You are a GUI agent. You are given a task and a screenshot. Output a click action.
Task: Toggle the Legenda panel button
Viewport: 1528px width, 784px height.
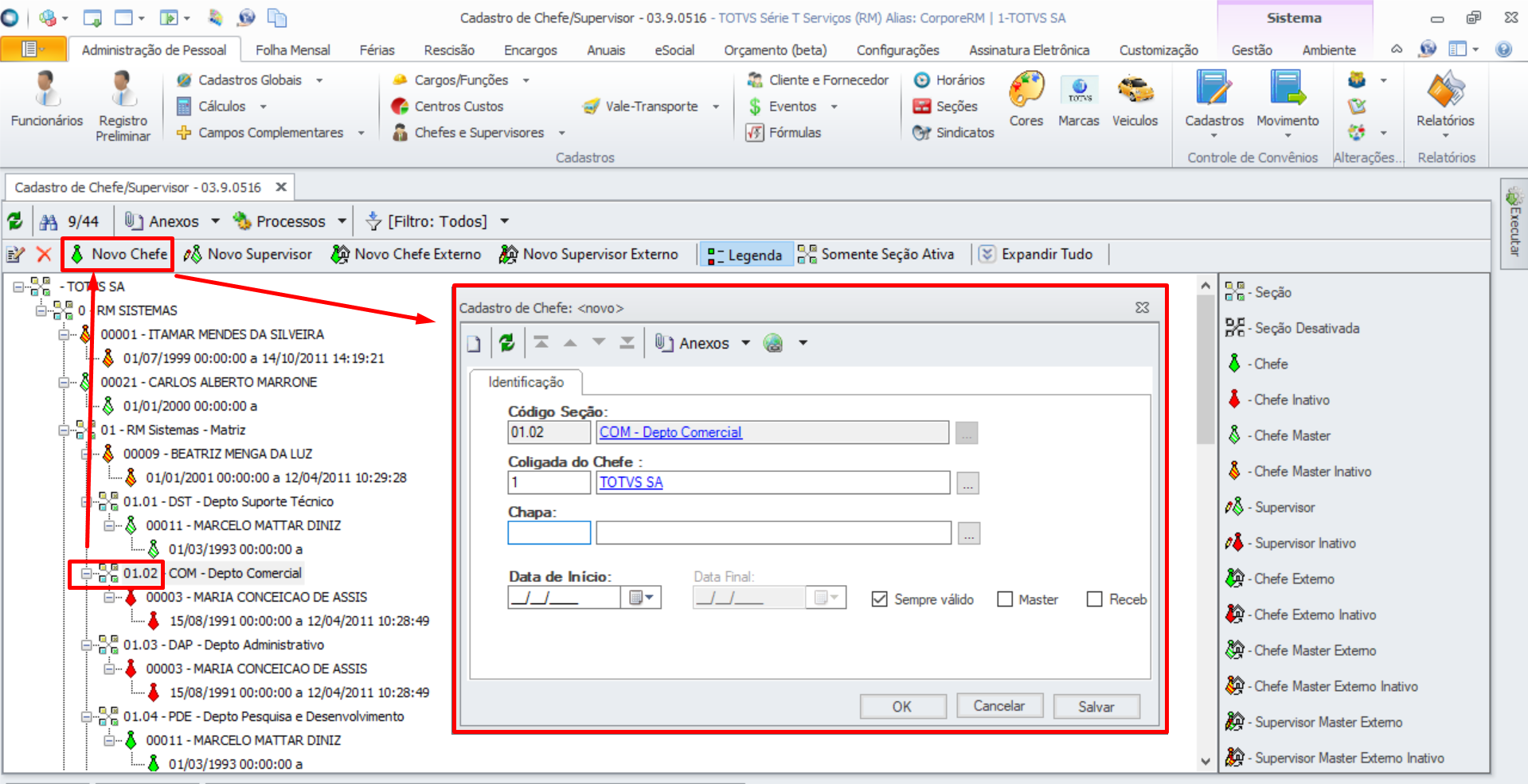tap(745, 255)
